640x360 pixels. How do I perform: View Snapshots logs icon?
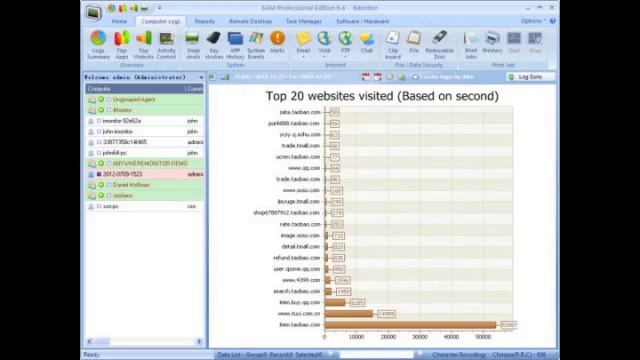coord(192,38)
